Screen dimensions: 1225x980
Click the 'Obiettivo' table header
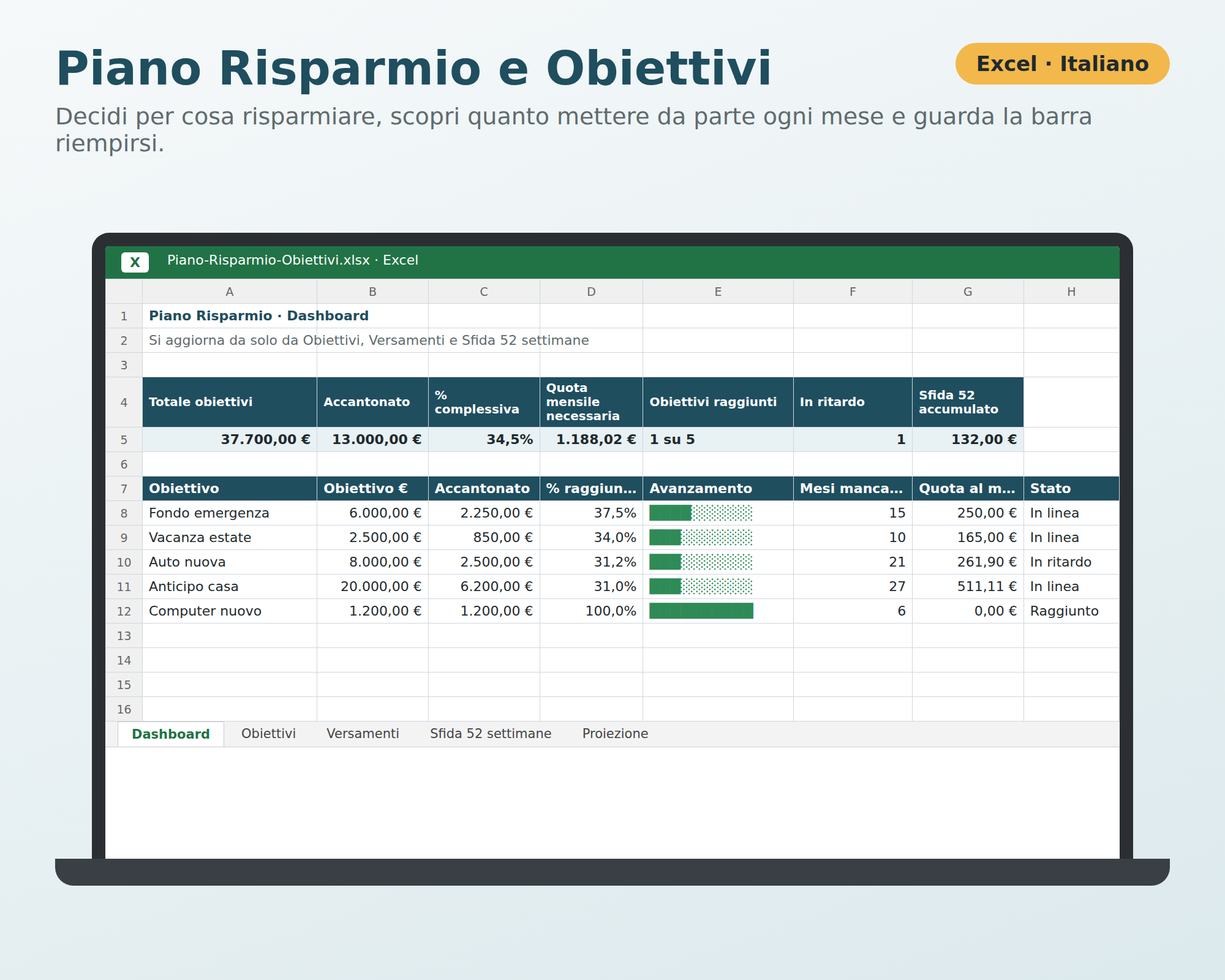pos(230,489)
